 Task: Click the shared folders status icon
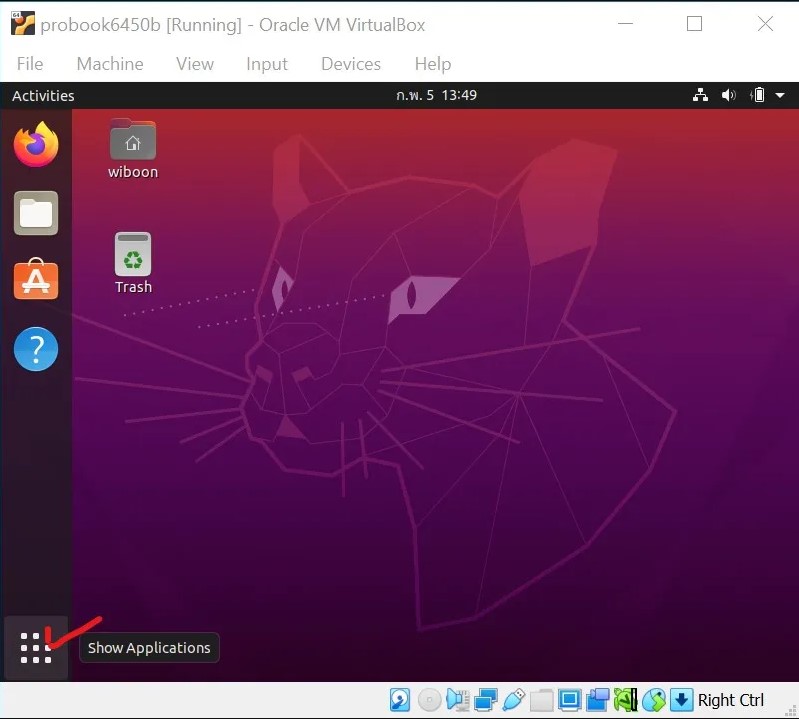[541, 700]
